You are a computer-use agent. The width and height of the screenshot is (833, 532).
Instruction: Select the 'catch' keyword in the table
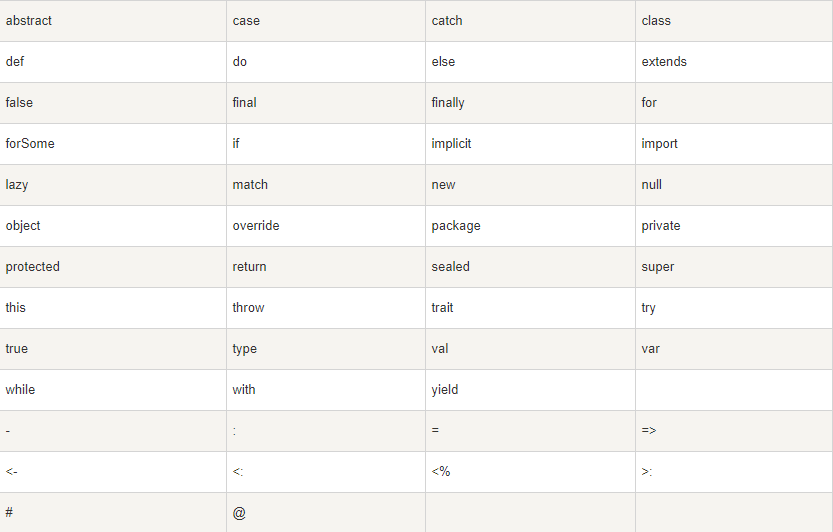[447, 21]
